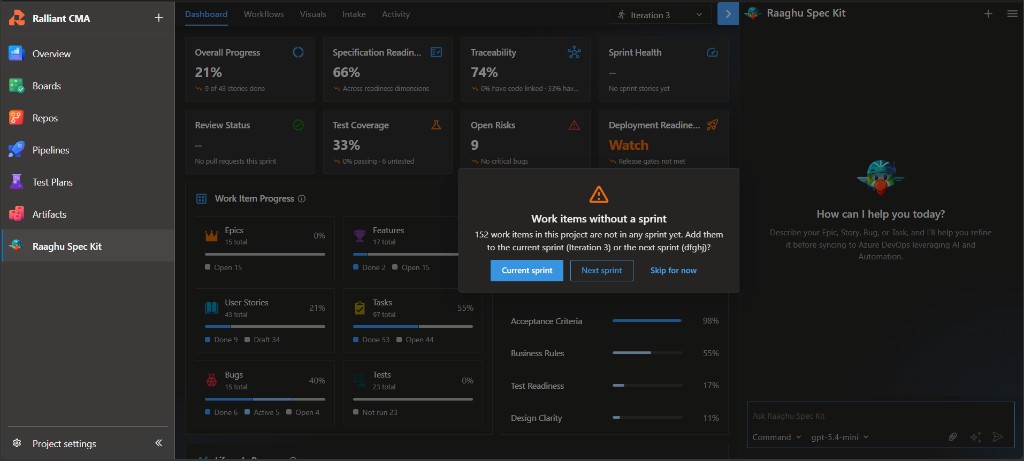Click Skip for now
Viewport: 1024px width, 461px height.
coord(673,270)
